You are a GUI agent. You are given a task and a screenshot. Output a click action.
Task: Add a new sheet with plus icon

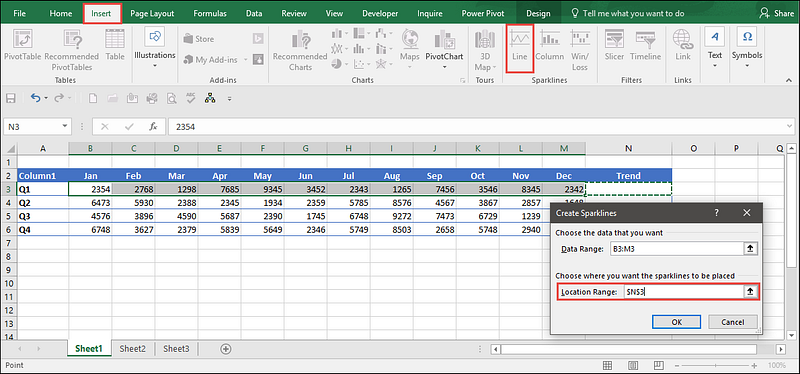[x=226, y=349]
